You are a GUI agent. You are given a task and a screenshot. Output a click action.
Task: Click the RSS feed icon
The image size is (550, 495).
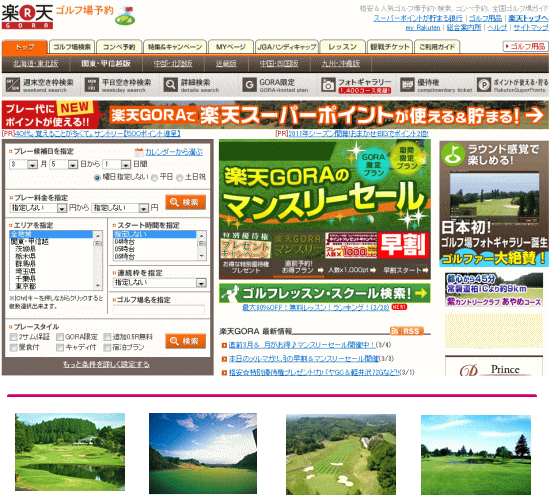407,331
